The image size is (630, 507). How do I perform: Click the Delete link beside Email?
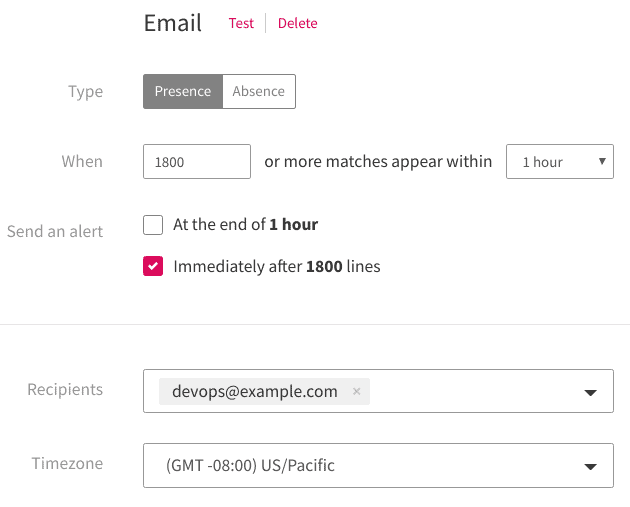tap(297, 23)
